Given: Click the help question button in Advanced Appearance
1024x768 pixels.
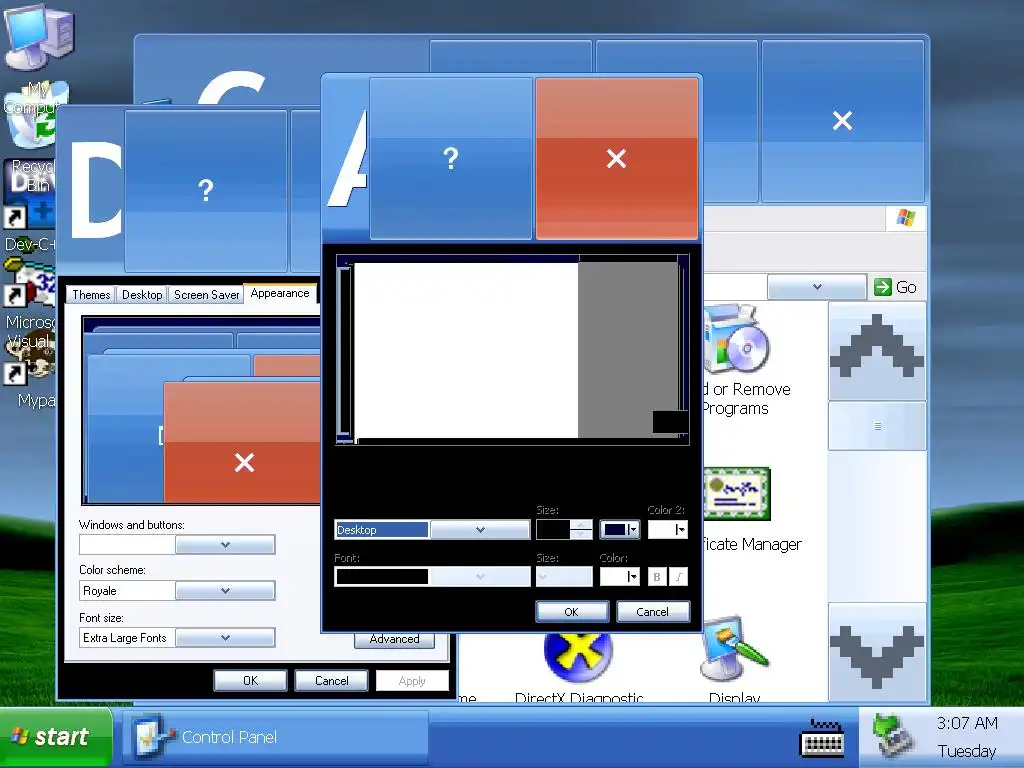Looking at the screenshot, I should pyautogui.click(x=451, y=159).
